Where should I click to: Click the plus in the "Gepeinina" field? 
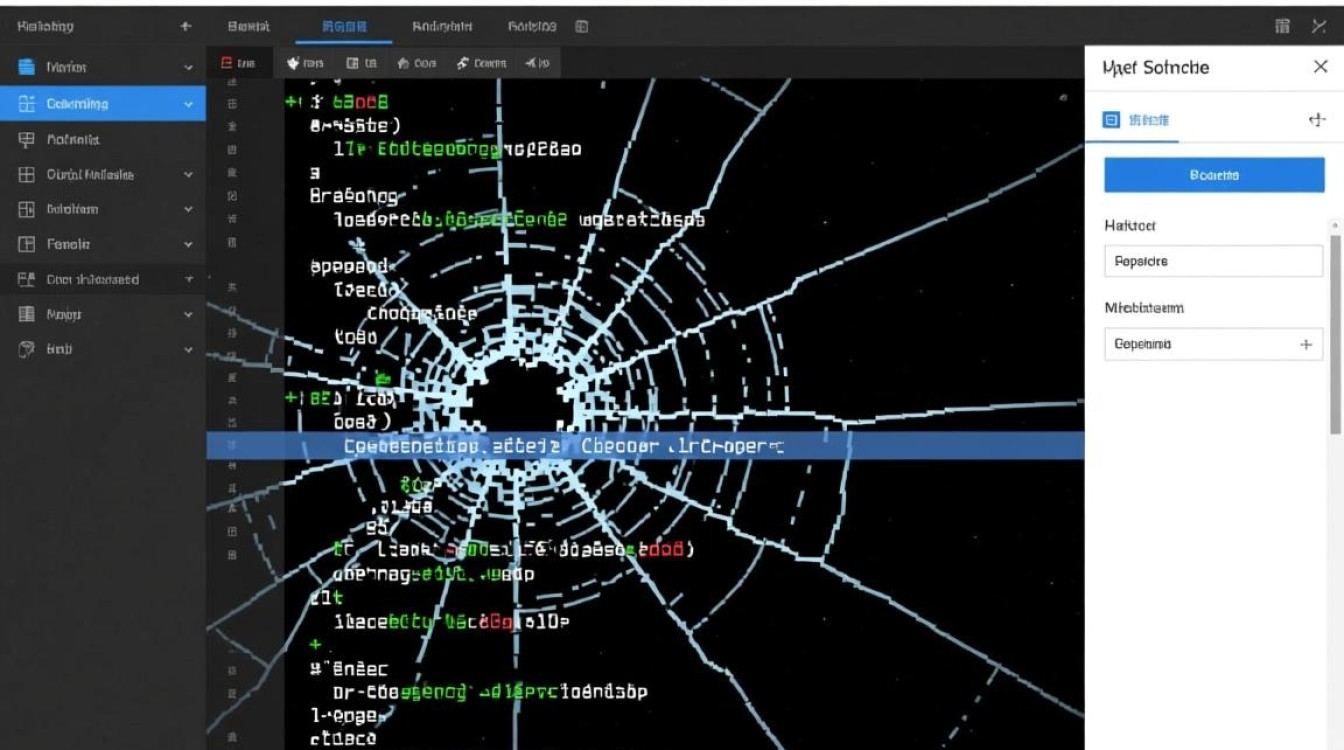click(1305, 344)
